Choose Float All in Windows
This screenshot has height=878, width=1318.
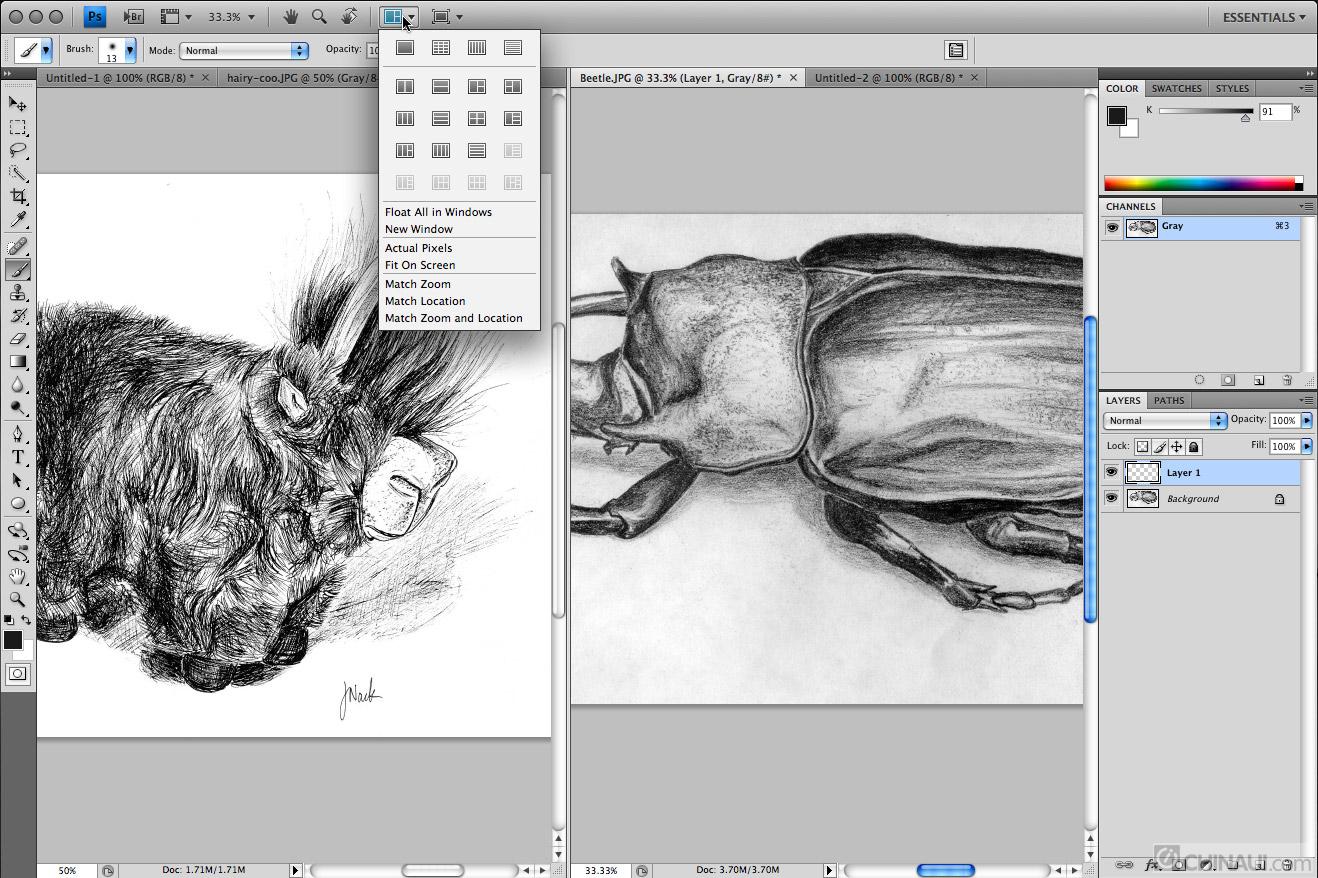click(x=438, y=212)
